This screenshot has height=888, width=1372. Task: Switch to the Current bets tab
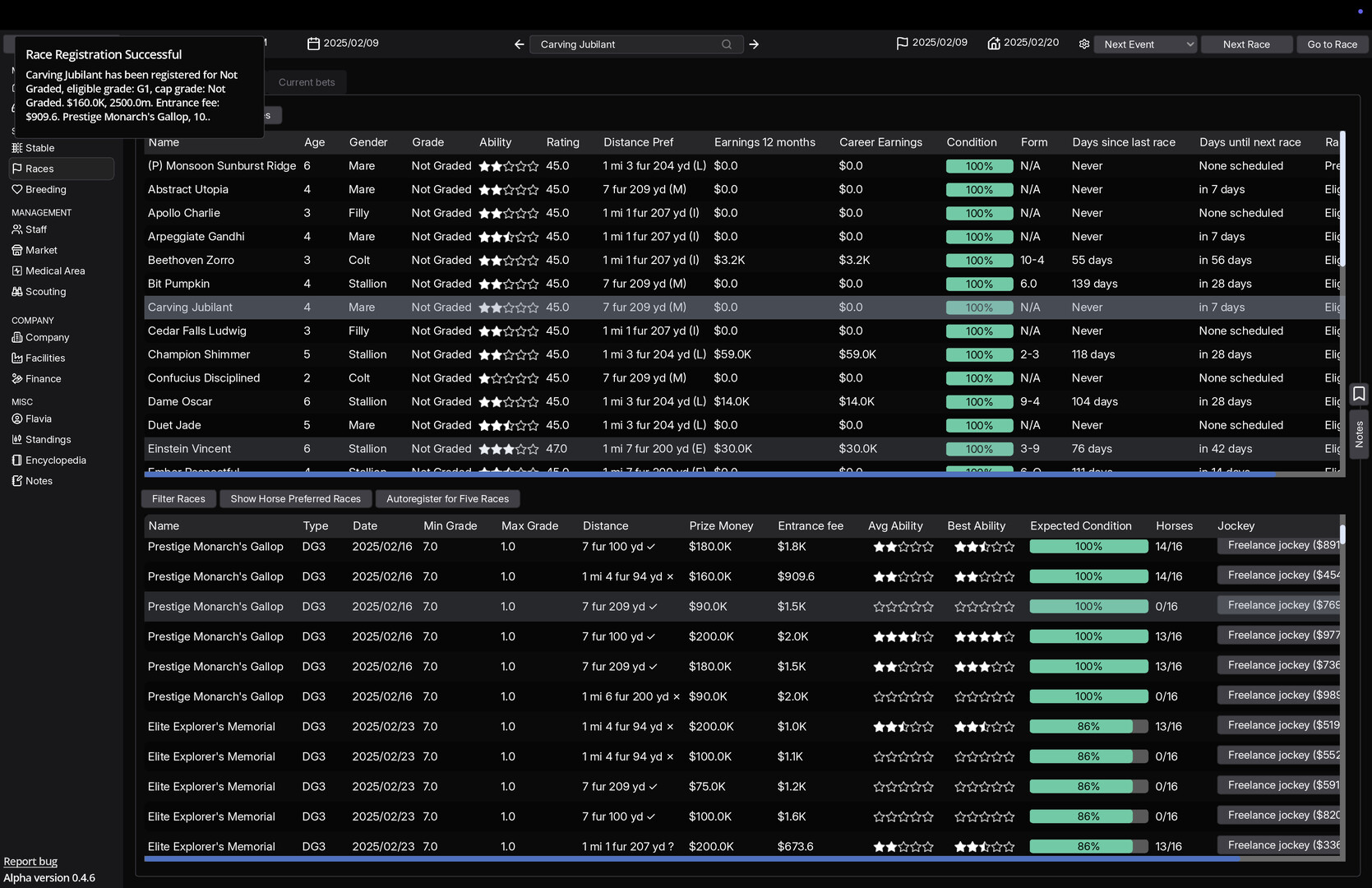(x=307, y=82)
